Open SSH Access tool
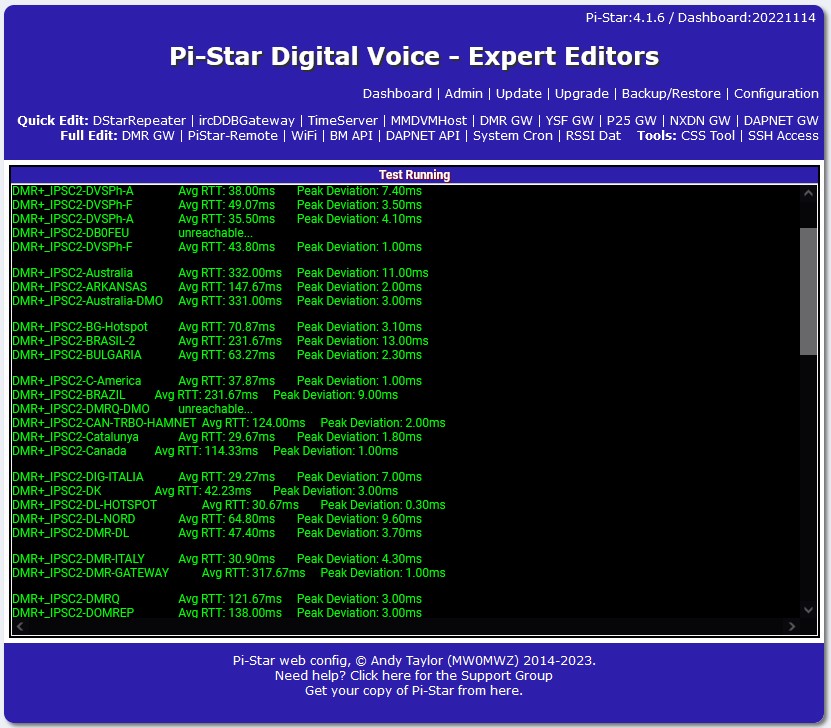 [x=783, y=136]
